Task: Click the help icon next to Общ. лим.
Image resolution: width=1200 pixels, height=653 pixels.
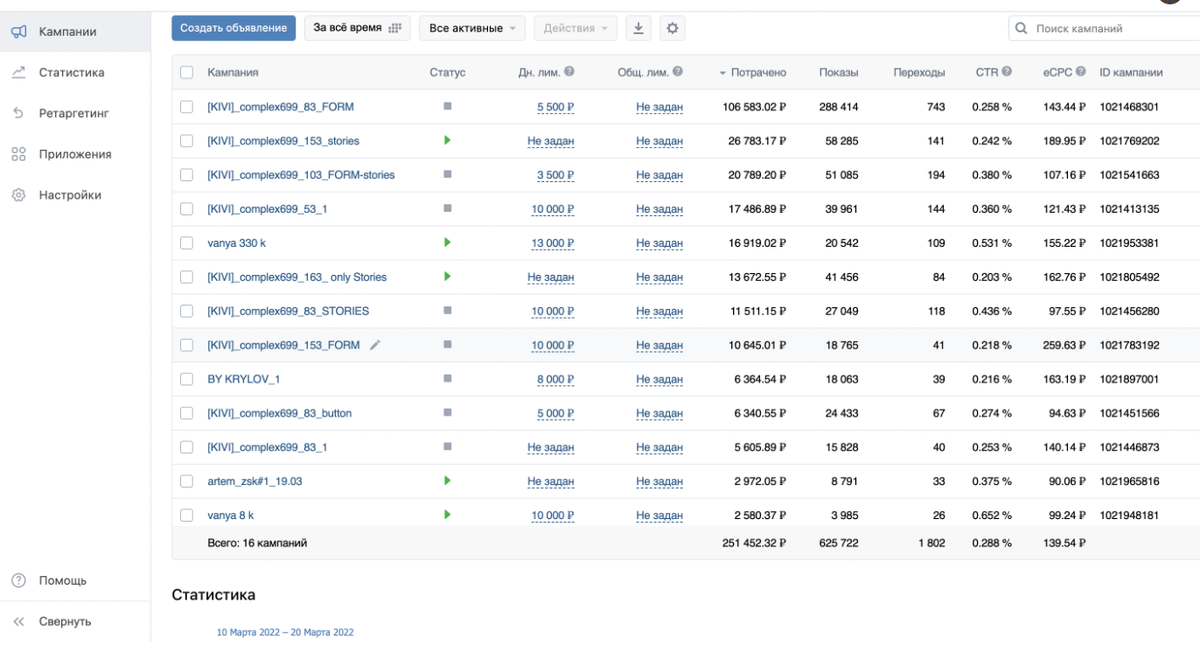Action: point(678,72)
